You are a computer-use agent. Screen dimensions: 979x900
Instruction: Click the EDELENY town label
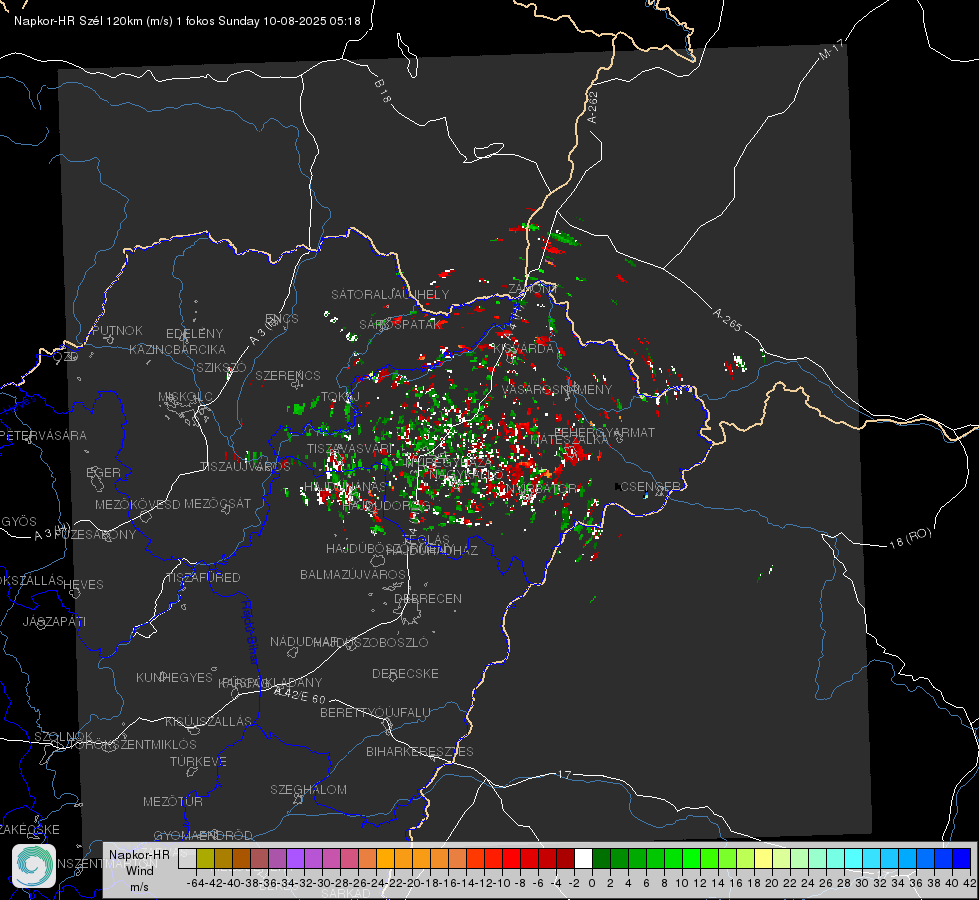tap(194, 334)
